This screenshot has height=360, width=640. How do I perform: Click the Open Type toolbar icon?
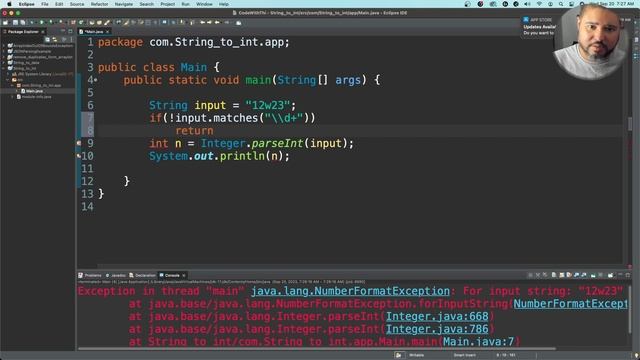92,22
